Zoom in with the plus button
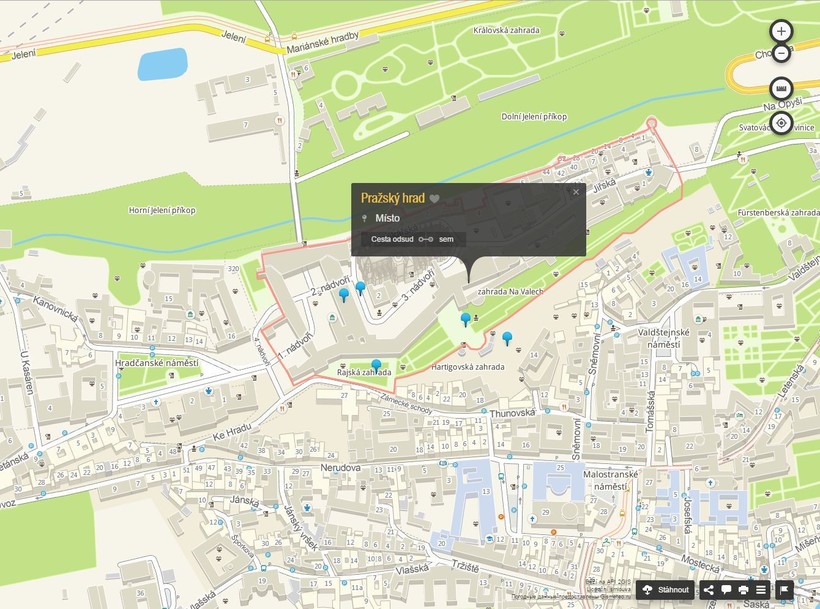Image resolution: width=820 pixels, height=609 pixels. tap(781, 31)
